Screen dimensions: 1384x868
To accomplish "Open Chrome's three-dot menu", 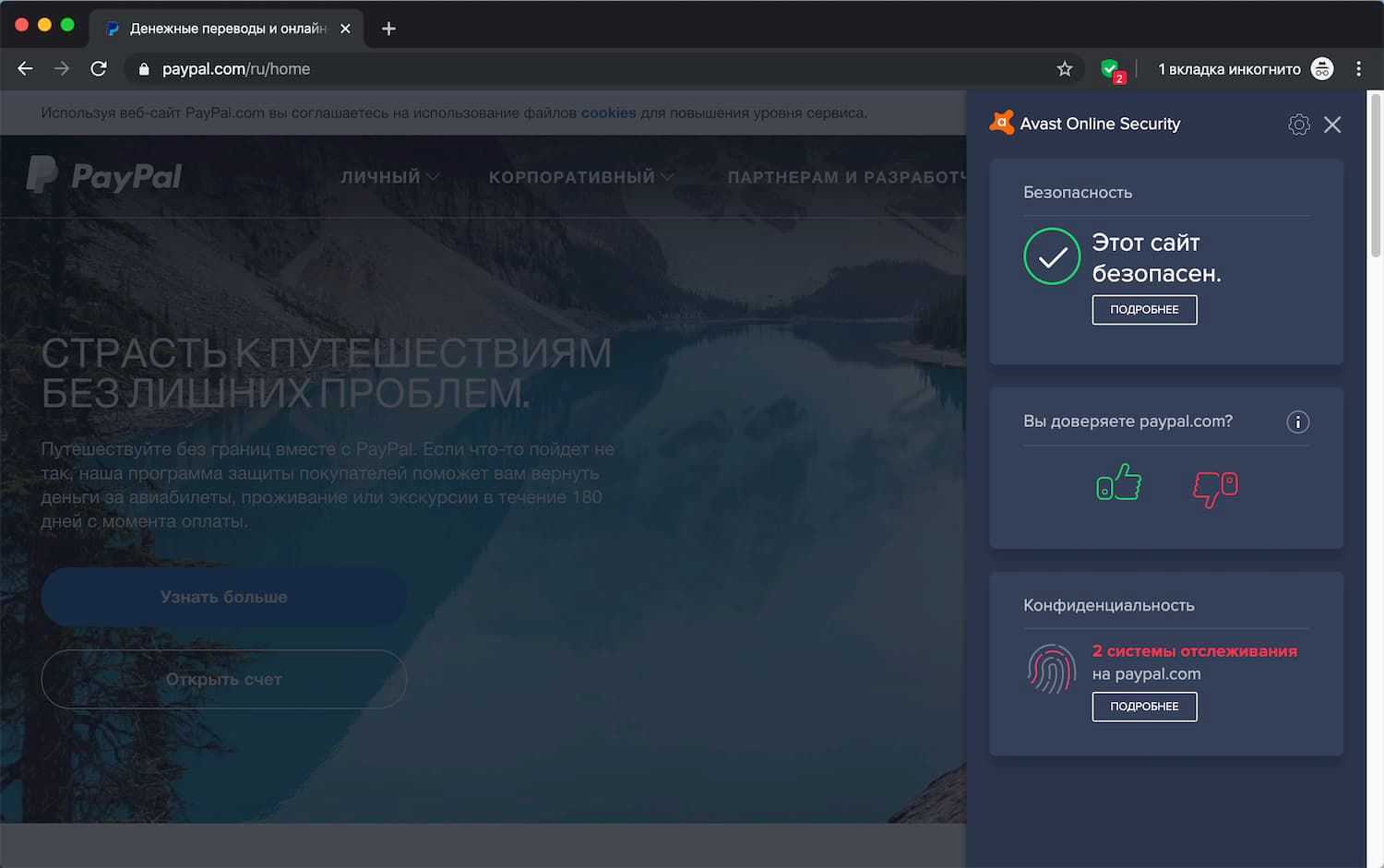I will coord(1358,68).
